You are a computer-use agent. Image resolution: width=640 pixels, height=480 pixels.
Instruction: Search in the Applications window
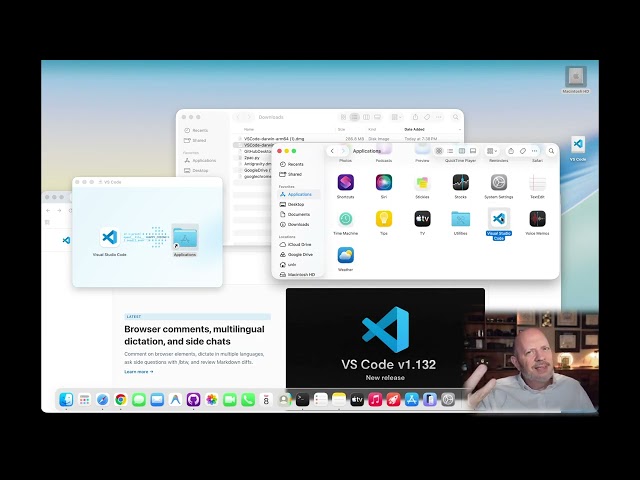pos(551,151)
